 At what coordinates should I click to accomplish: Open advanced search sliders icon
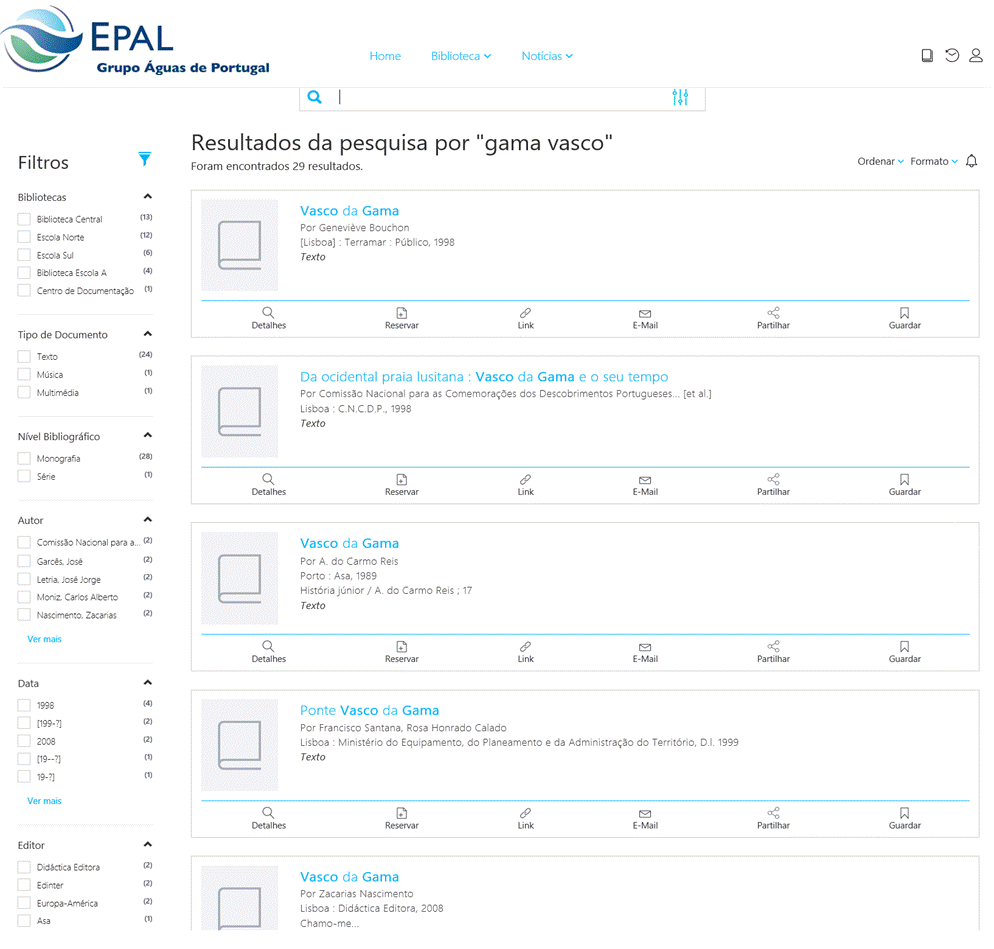(x=680, y=97)
